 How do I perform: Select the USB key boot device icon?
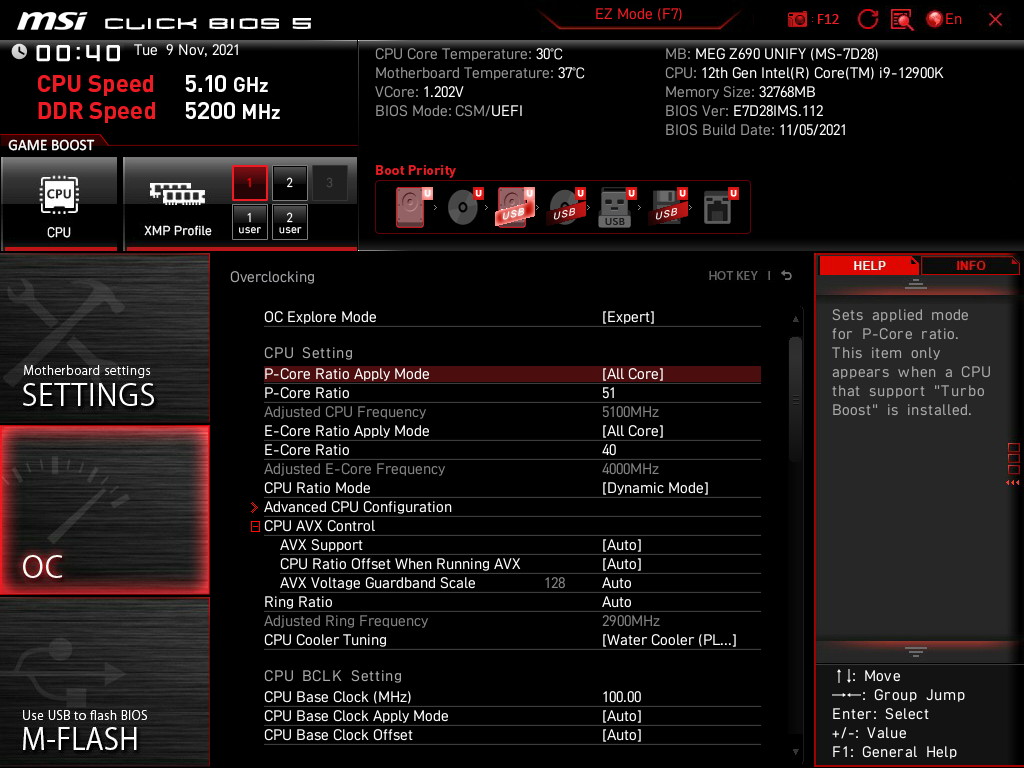tap(616, 207)
